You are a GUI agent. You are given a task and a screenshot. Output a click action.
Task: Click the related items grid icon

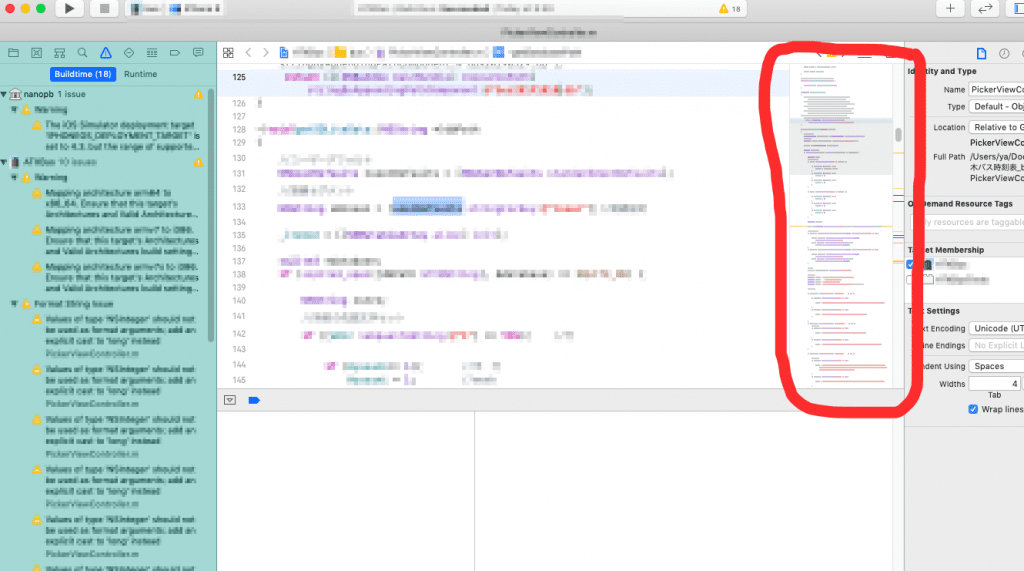coord(228,52)
